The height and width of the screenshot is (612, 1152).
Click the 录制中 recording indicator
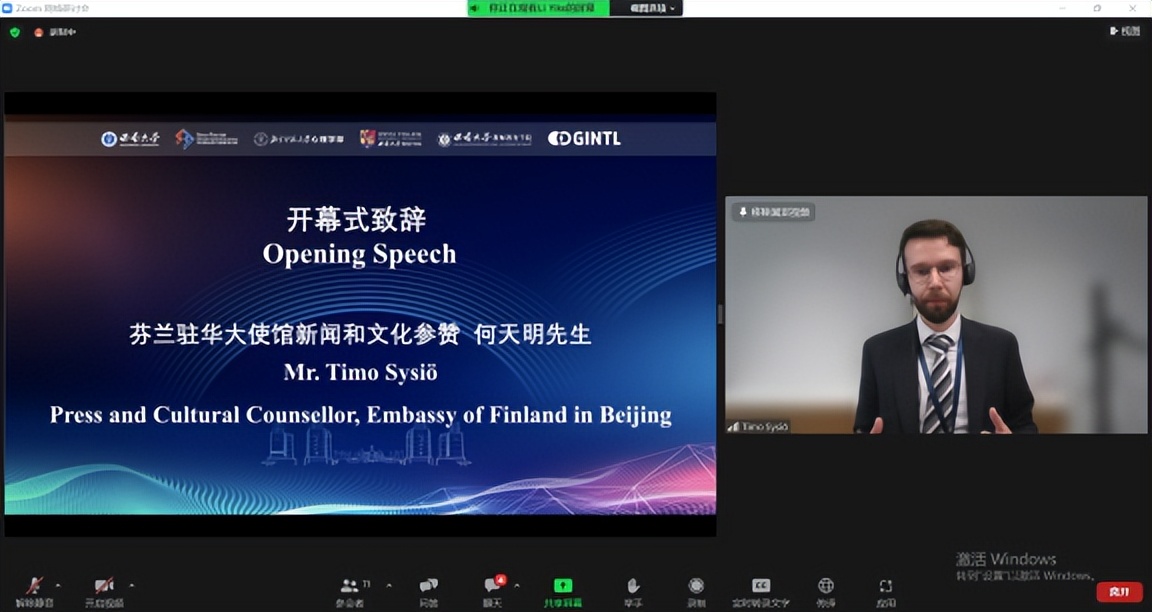click(x=52, y=30)
